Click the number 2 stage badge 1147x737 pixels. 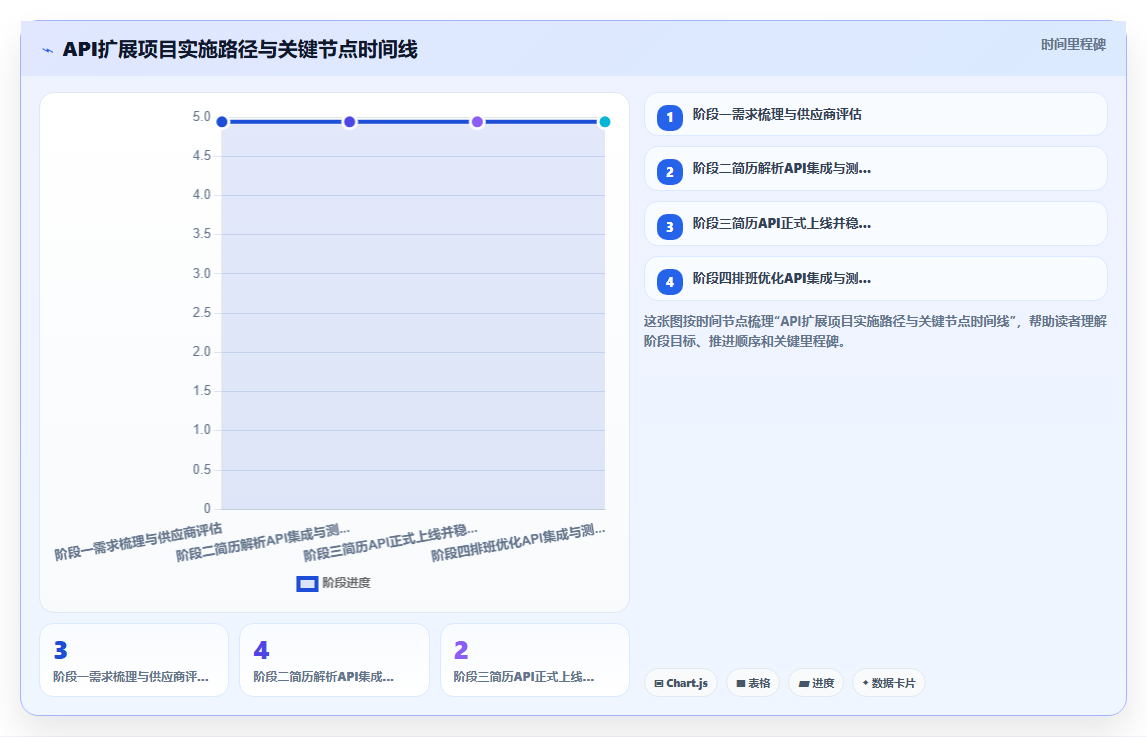pyautogui.click(x=669, y=173)
